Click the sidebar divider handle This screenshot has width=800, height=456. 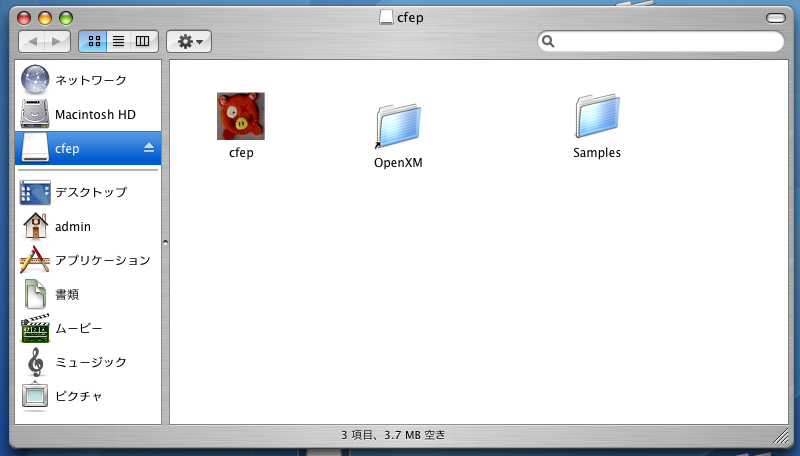[165, 243]
